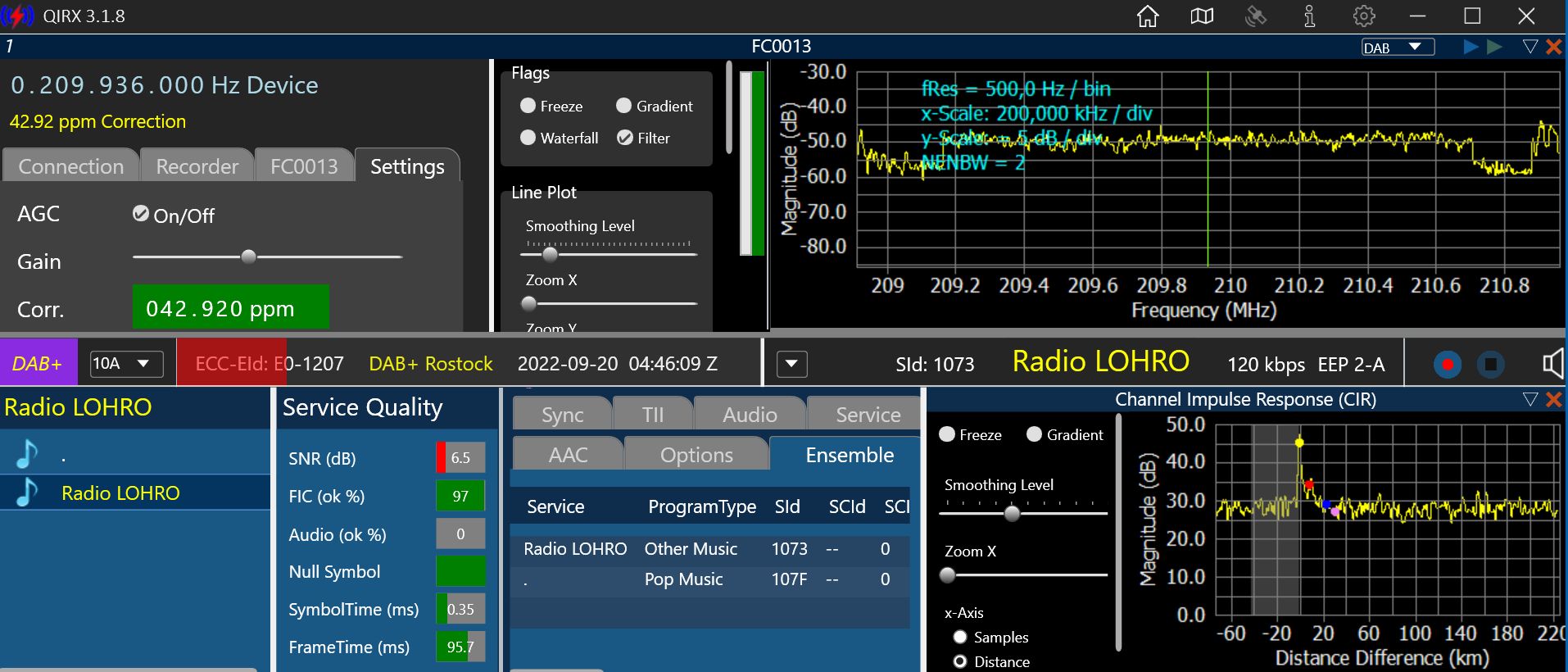
Task: Expand the service selection dropdown arrow
Action: click(x=791, y=364)
